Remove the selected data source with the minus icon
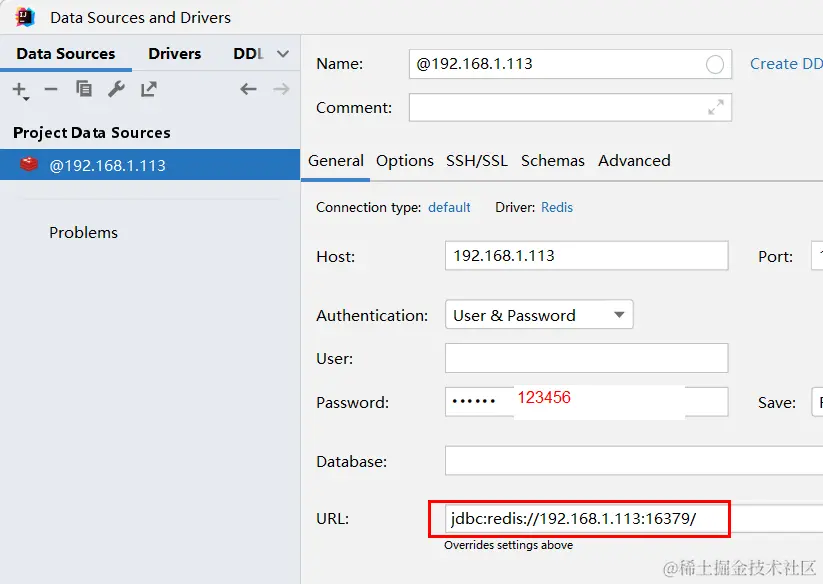The width and height of the screenshot is (823, 584). tap(51, 89)
